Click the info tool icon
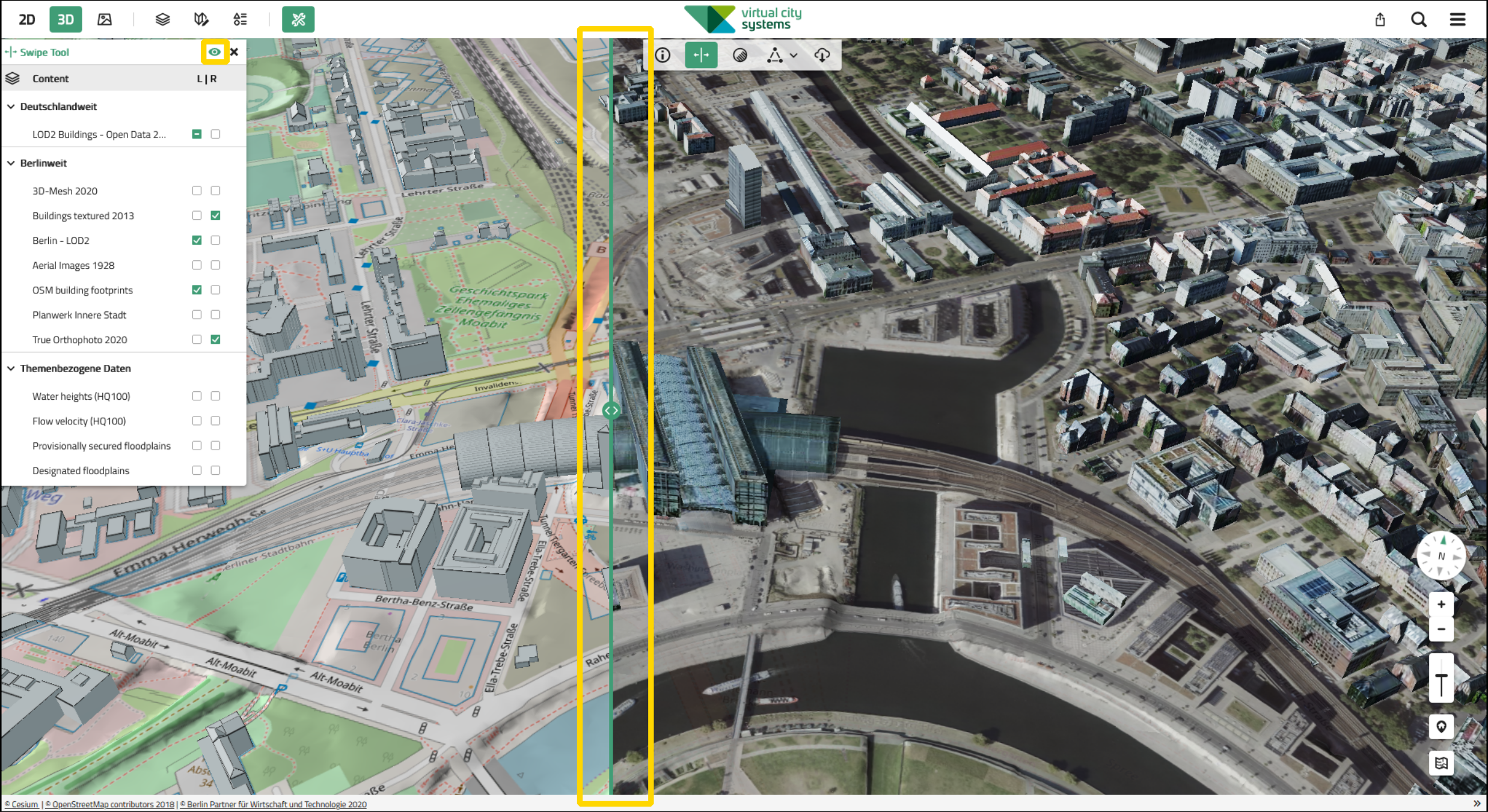This screenshot has width=1488, height=812. point(663,55)
